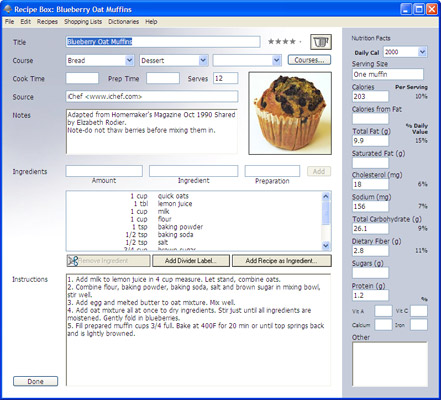Screen dimensions: 441x400
Task: Select the milk ingredient row
Action: point(194,211)
